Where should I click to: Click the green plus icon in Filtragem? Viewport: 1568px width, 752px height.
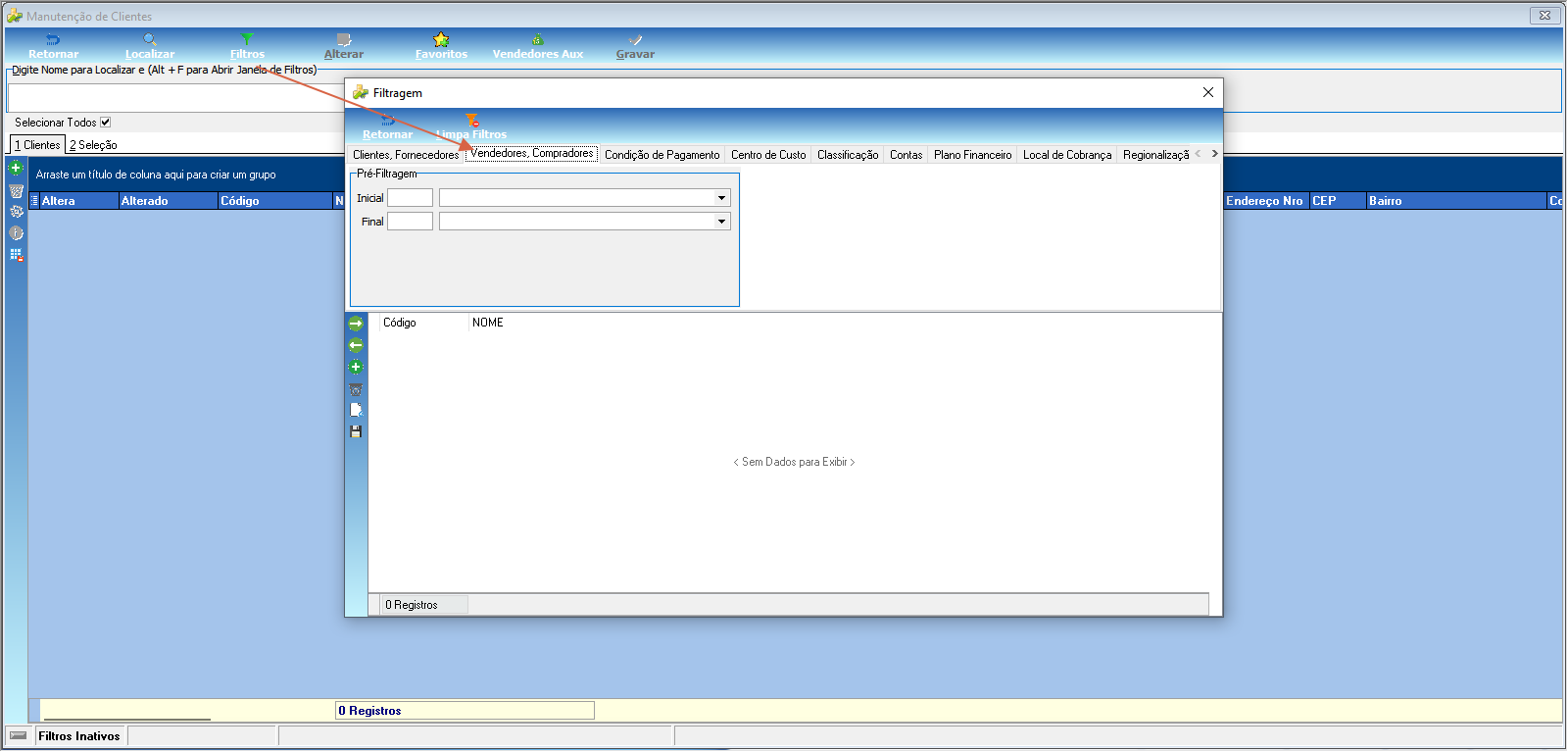356,367
